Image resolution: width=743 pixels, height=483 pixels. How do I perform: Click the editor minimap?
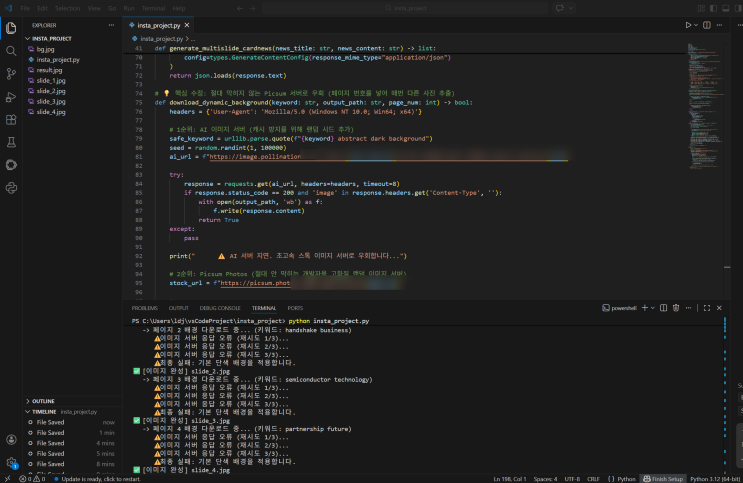[705, 106]
